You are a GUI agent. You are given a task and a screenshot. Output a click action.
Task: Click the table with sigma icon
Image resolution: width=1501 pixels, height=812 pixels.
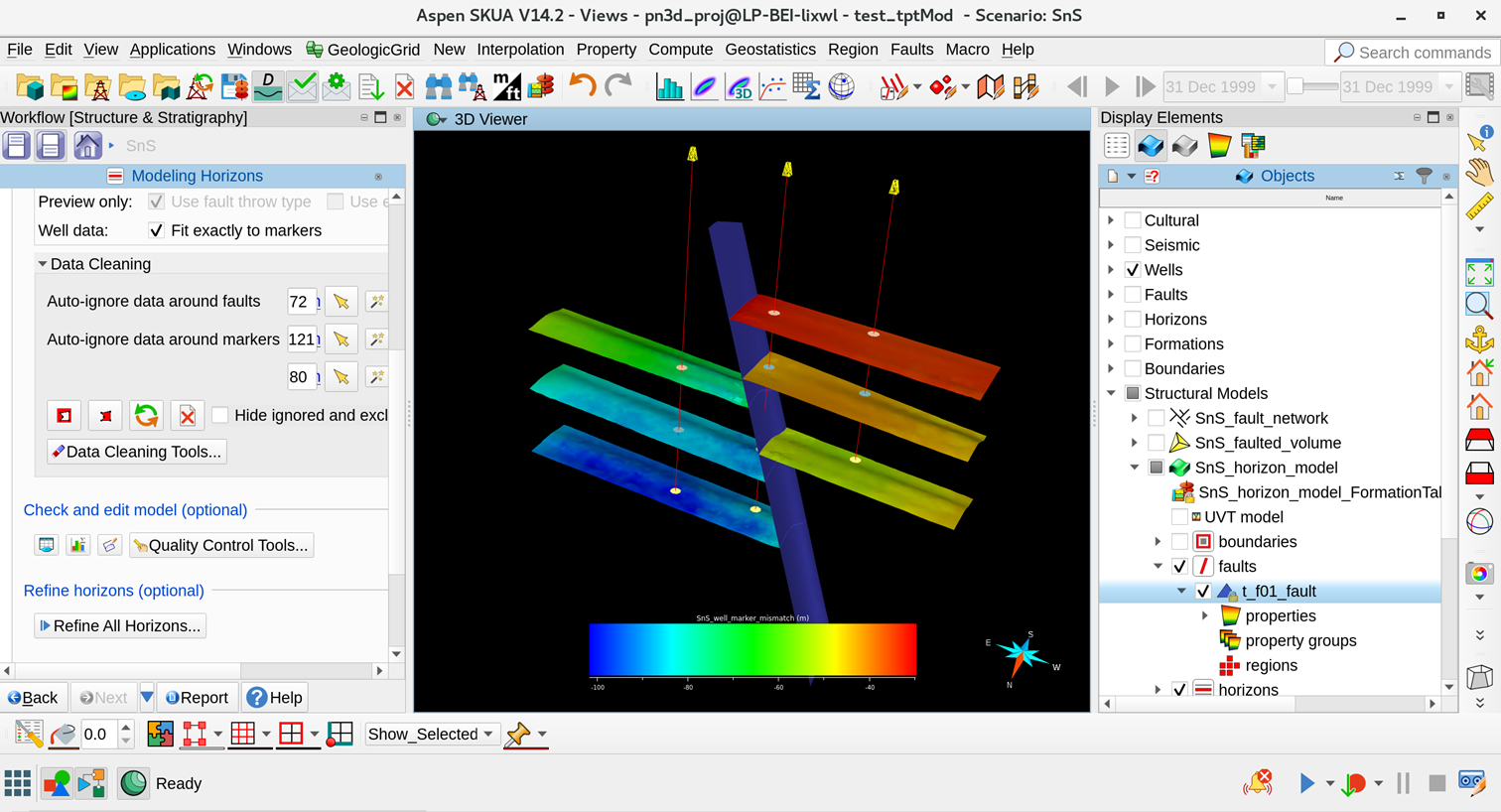tap(806, 87)
